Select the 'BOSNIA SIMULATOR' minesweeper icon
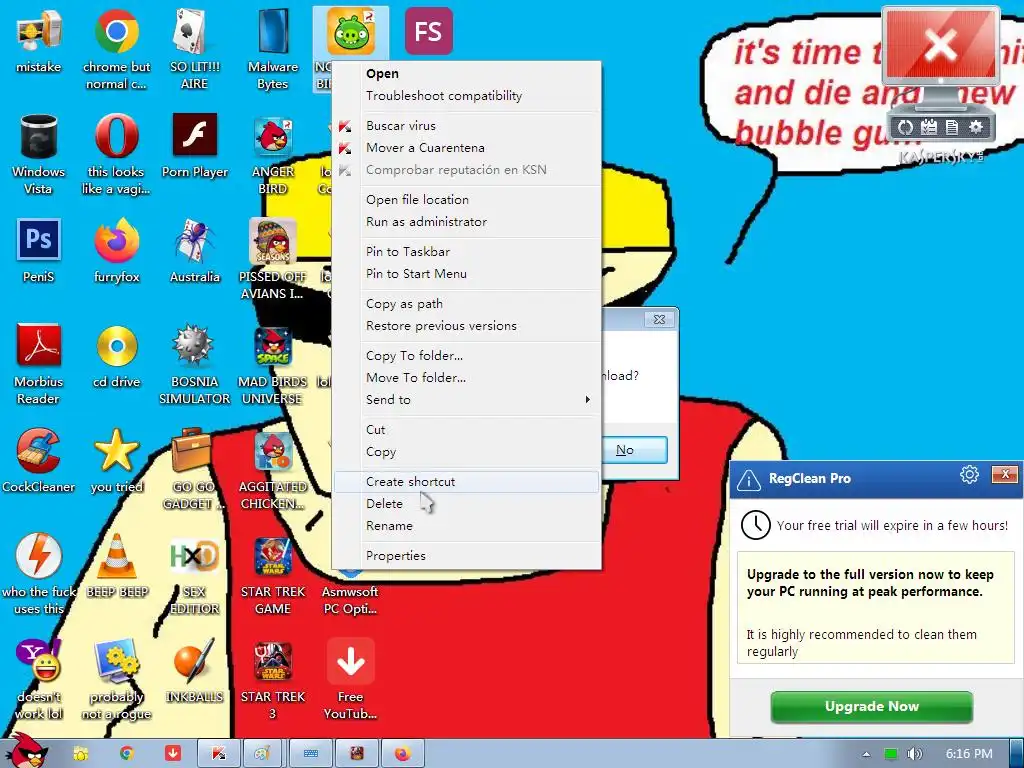Screen dimensions: 1024x768 click(x=194, y=364)
